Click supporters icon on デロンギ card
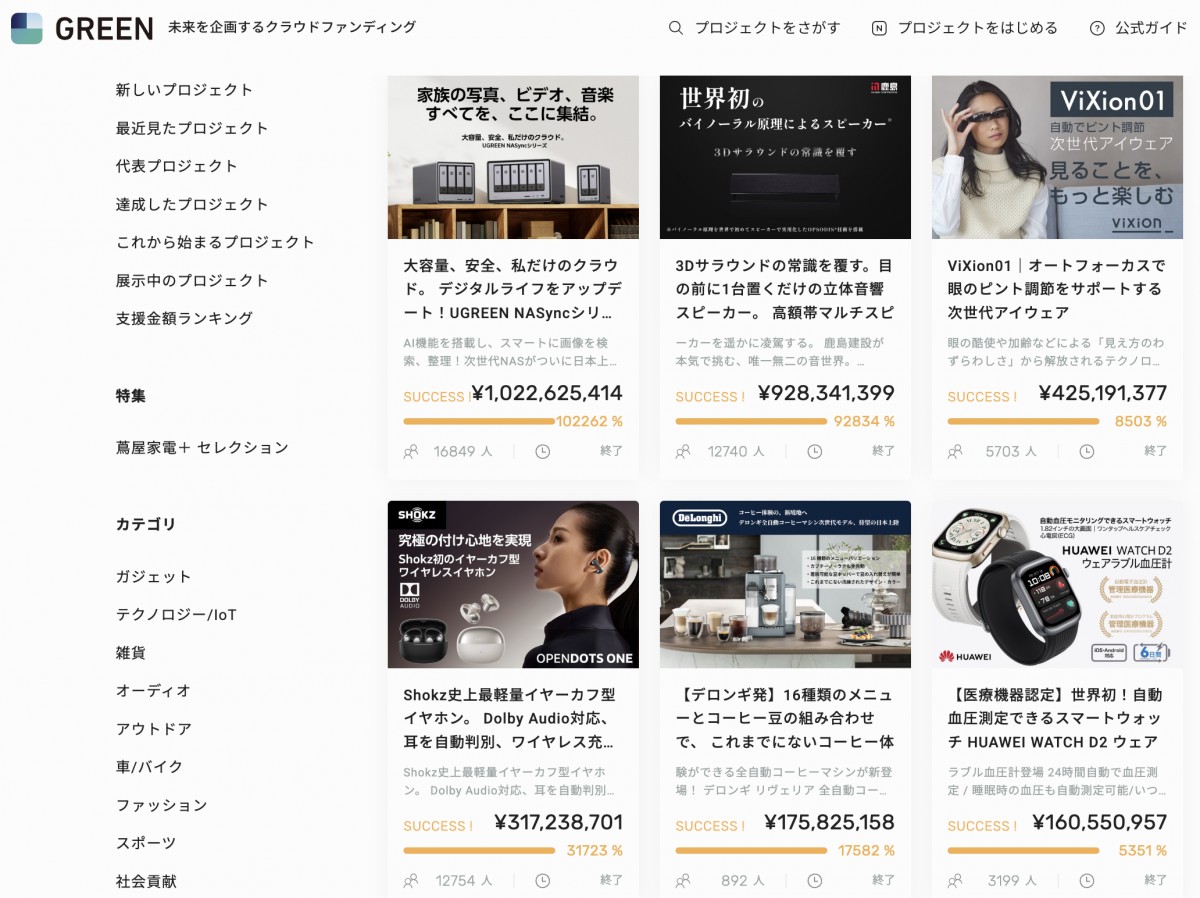1200x898 pixels. tap(683, 881)
